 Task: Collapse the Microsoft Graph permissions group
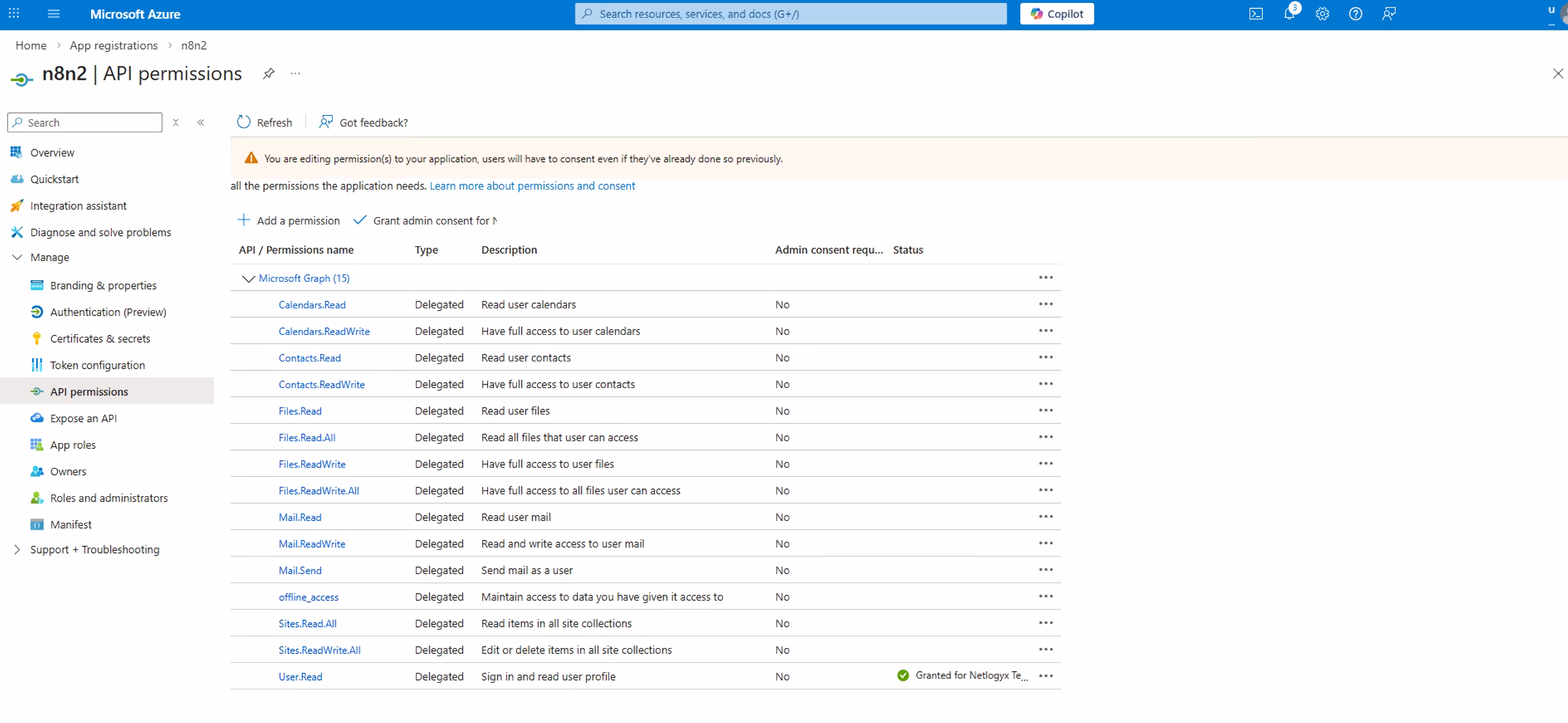coord(248,279)
